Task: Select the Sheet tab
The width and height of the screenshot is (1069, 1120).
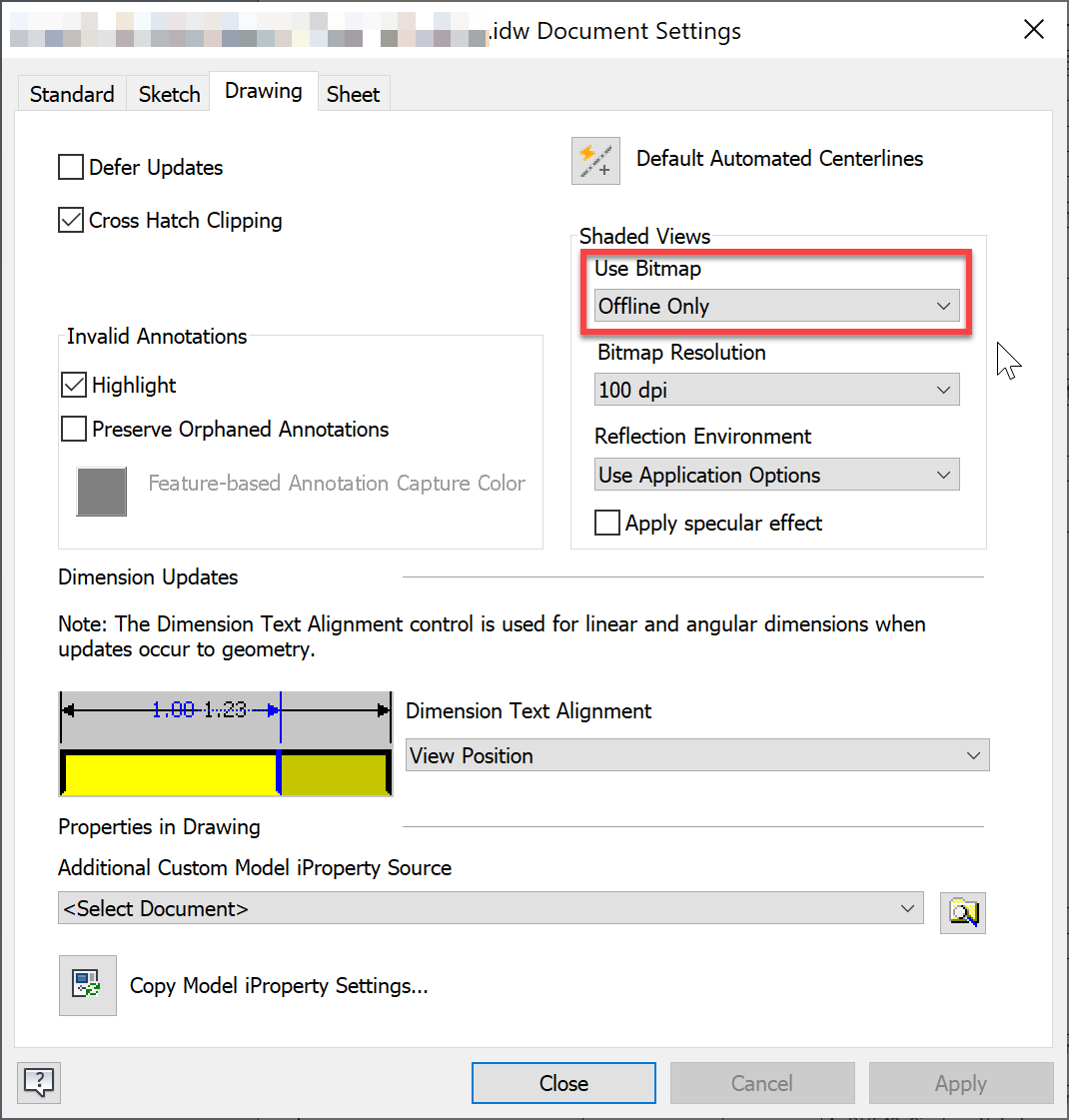Action: coord(354,93)
